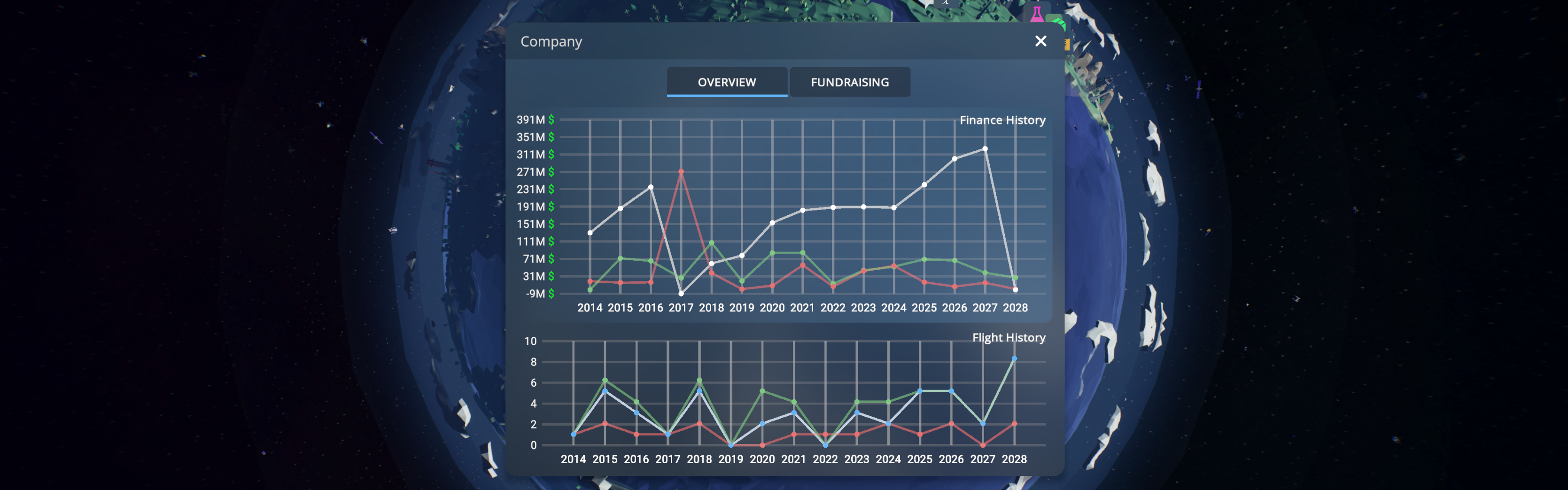This screenshot has width=1568, height=490.
Task: Select the red 2015 point in Flight History
Action: pyautogui.click(x=605, y=423)
